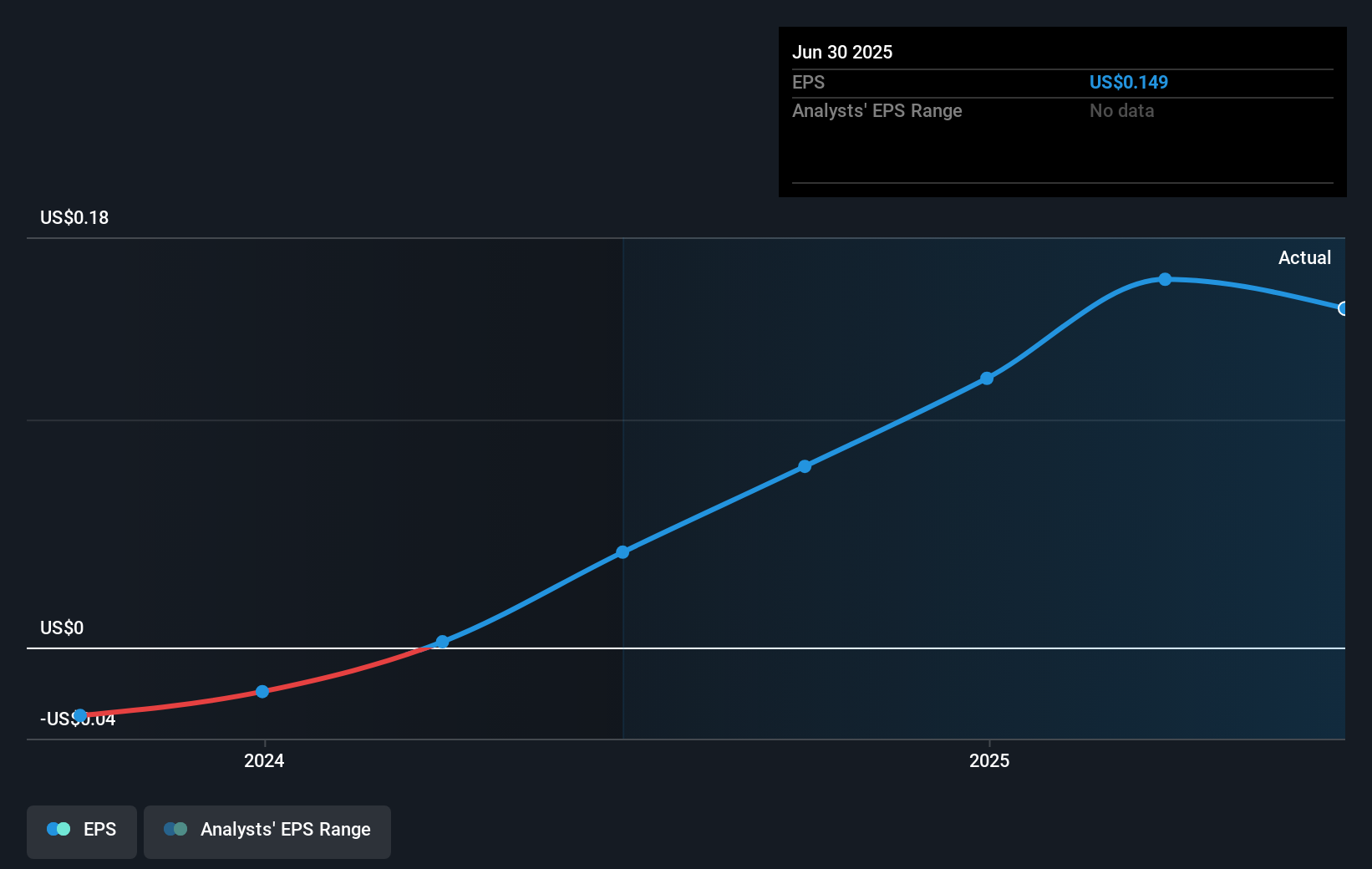Image resolution: width=1372 pixels, height=869 pixels.
Task: Select the mid-2024 data point on the line
Action: pos(622,551)
